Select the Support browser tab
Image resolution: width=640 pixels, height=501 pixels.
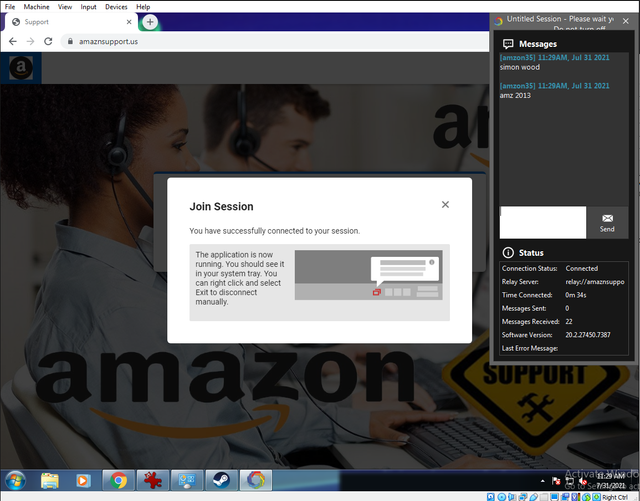tap(69, 22)
